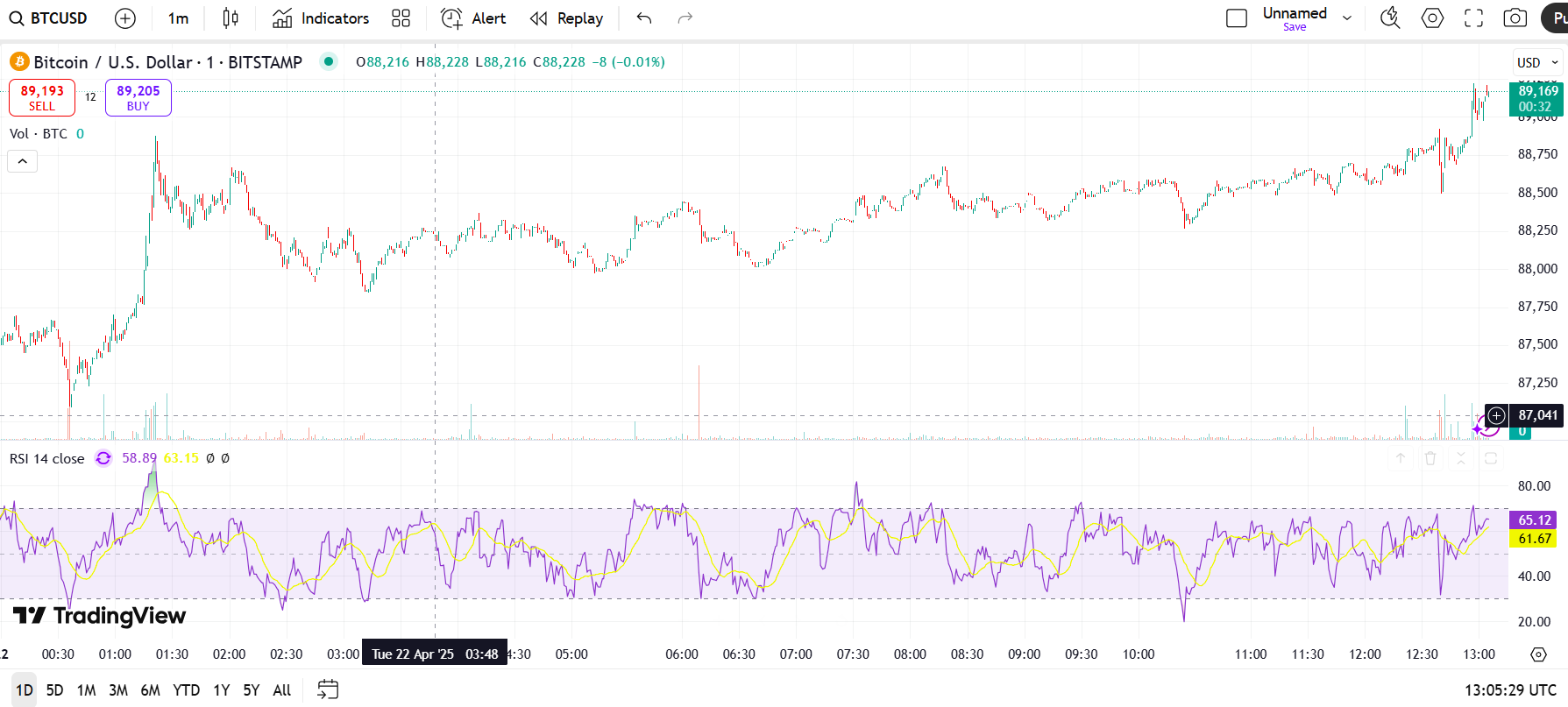Enter fullscreen mode

[x=1473, y=18]
